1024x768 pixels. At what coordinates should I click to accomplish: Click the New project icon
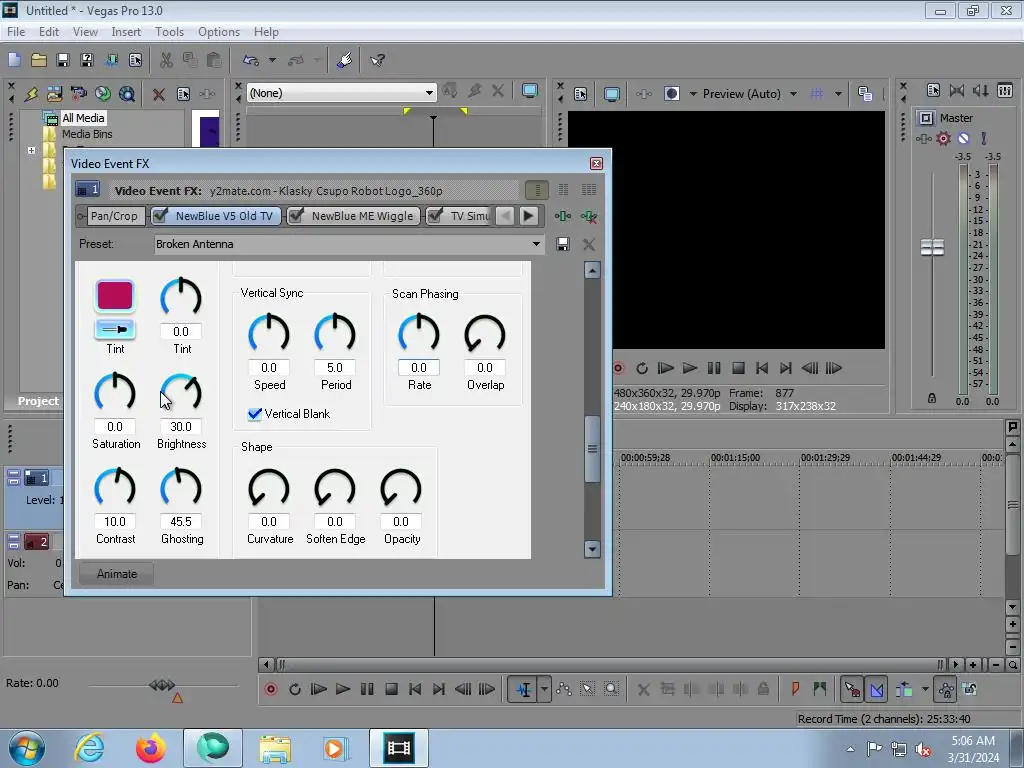pyautogui.click(x=14, y=60)
